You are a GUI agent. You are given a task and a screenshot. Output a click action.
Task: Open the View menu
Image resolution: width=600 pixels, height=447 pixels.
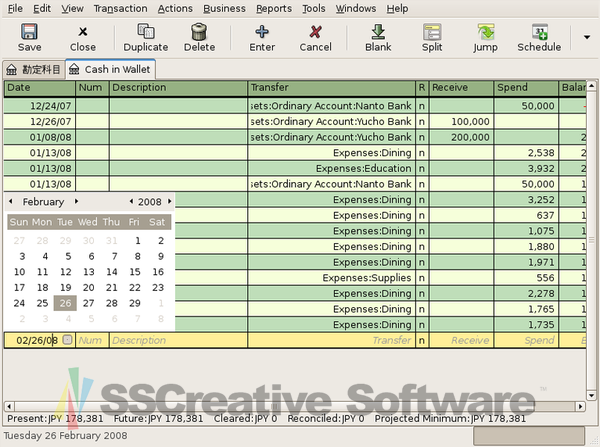click(x=72, y=8)
